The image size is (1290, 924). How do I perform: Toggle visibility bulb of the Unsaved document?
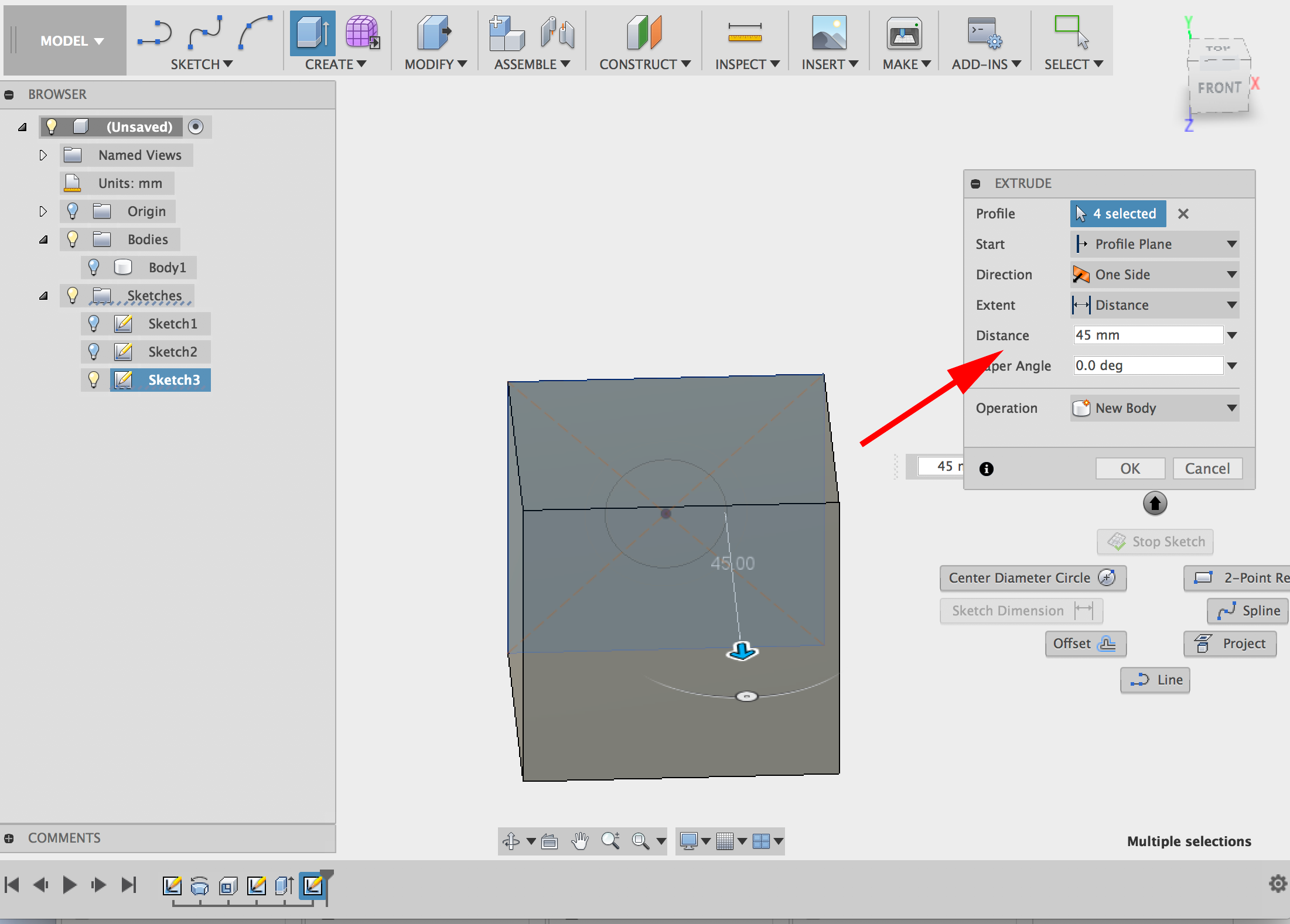52,126
